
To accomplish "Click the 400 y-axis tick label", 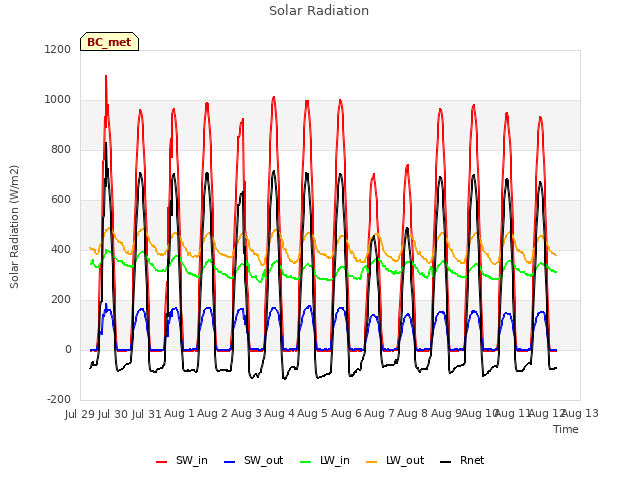I will pos(61,250).
